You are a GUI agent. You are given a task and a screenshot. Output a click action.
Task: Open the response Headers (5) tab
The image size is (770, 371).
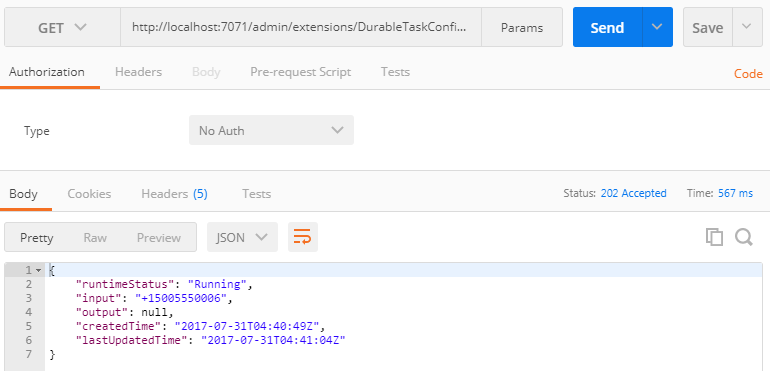tap(174, 194)
